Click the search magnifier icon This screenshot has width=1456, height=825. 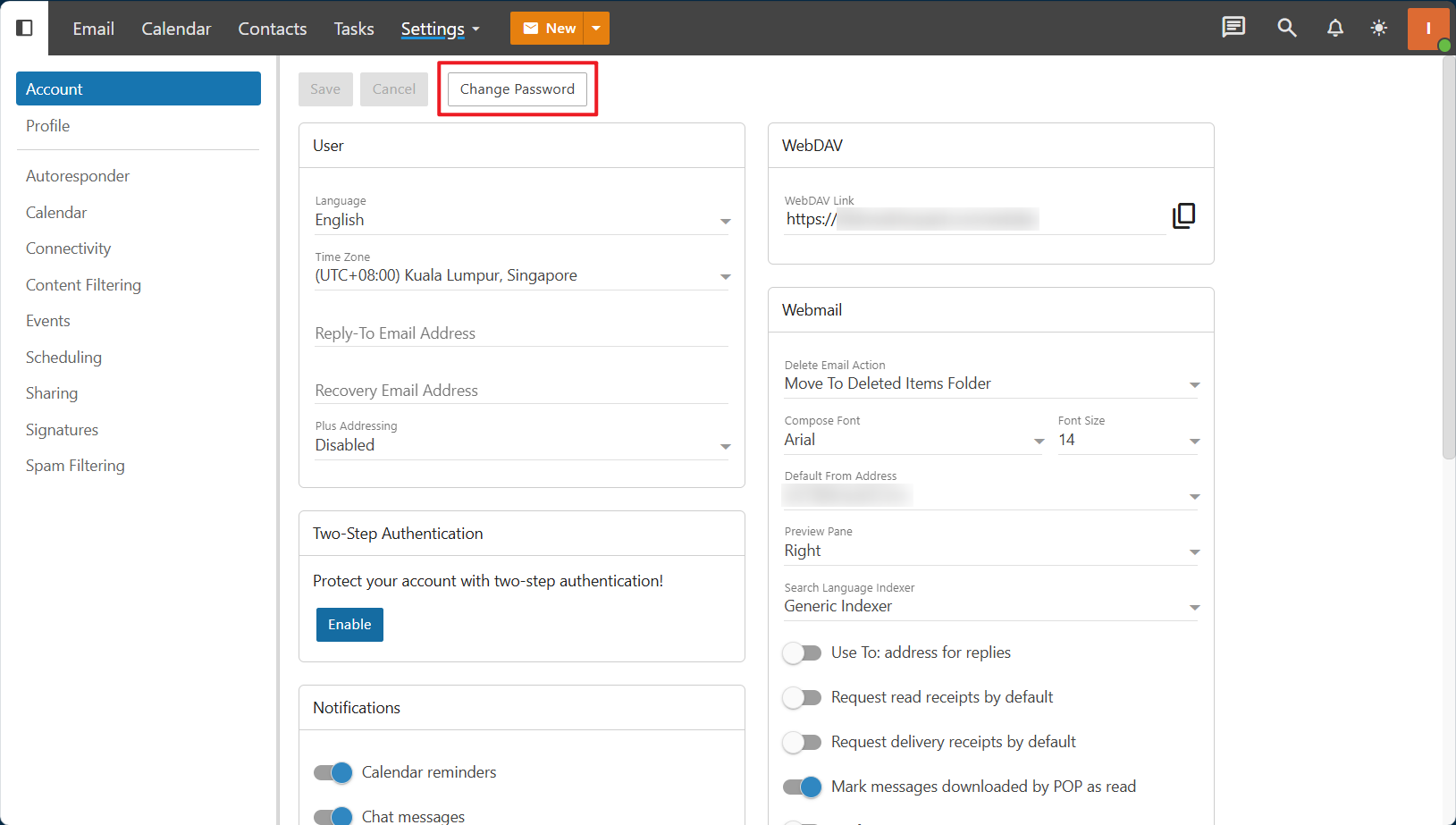[x=1286, y=28]
